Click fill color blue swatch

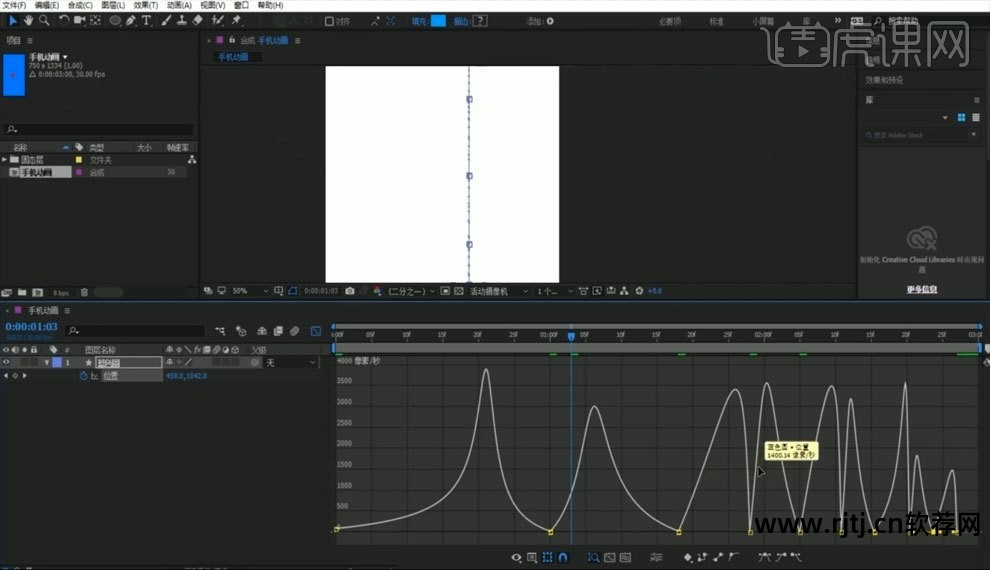tap(438, 21)
